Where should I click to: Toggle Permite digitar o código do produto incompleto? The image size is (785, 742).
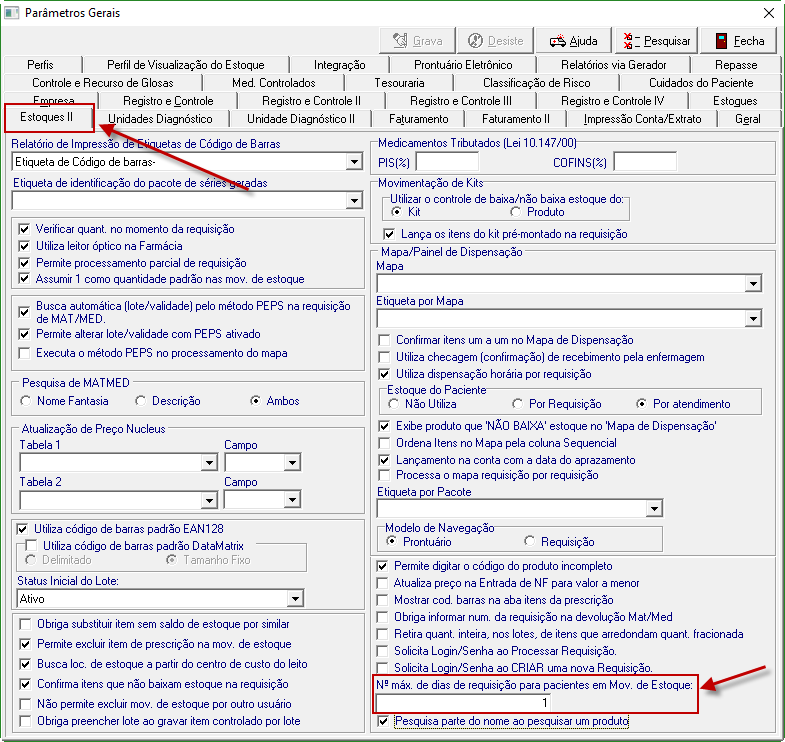tap(382, 566)
